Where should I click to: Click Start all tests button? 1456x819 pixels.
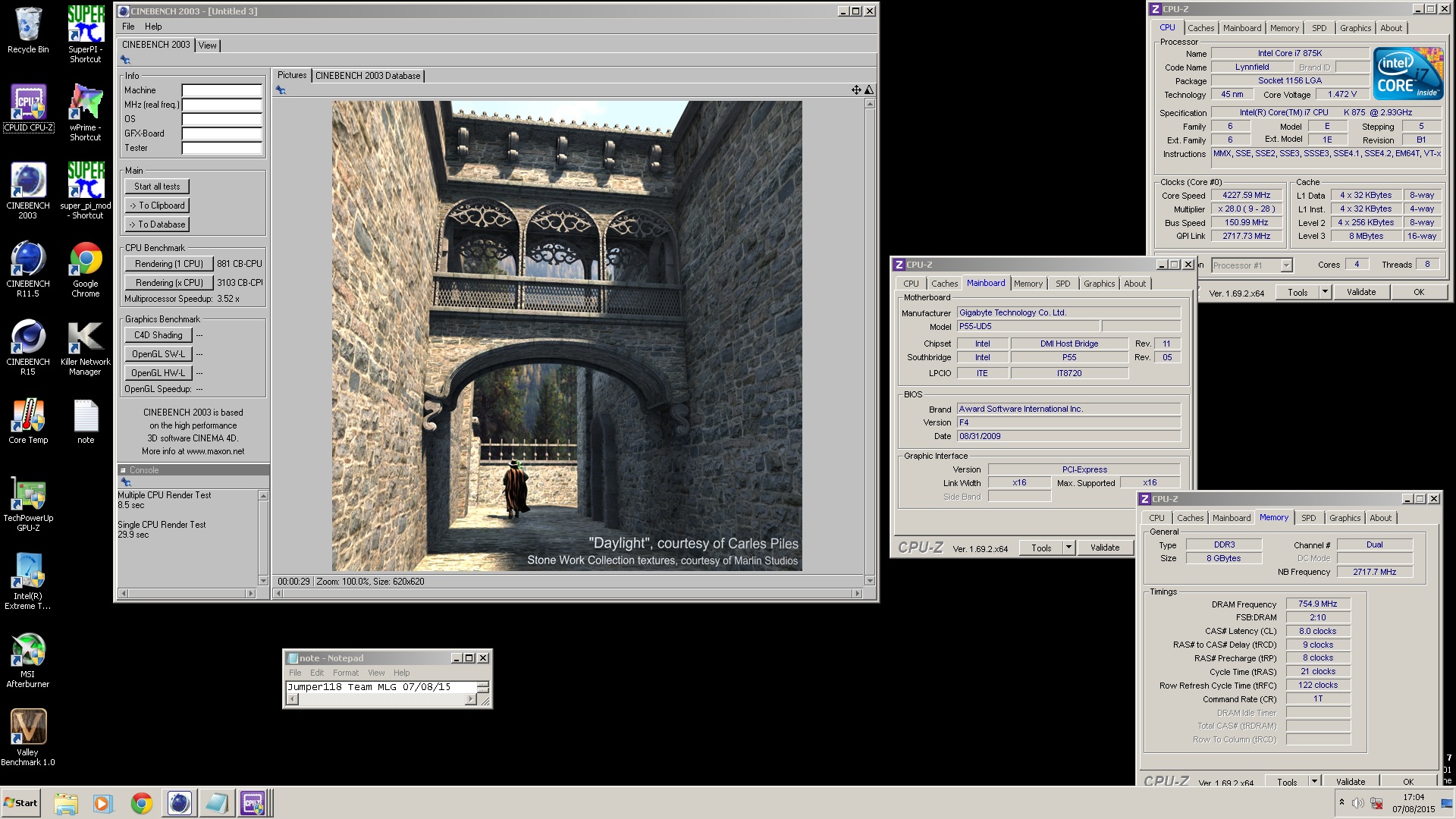pyautogui.click(x=157, y=187)
